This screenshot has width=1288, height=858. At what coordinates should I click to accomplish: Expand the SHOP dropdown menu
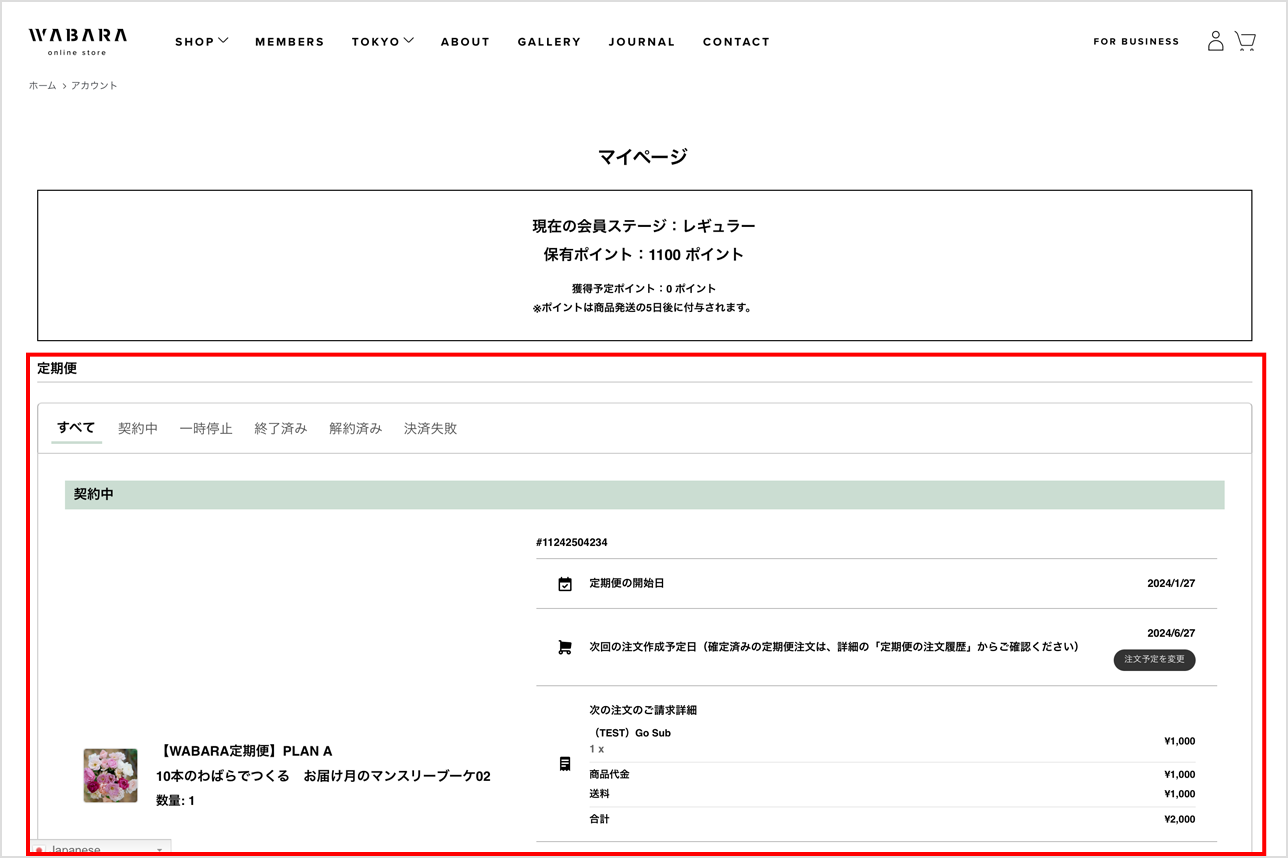pos(201,42)
